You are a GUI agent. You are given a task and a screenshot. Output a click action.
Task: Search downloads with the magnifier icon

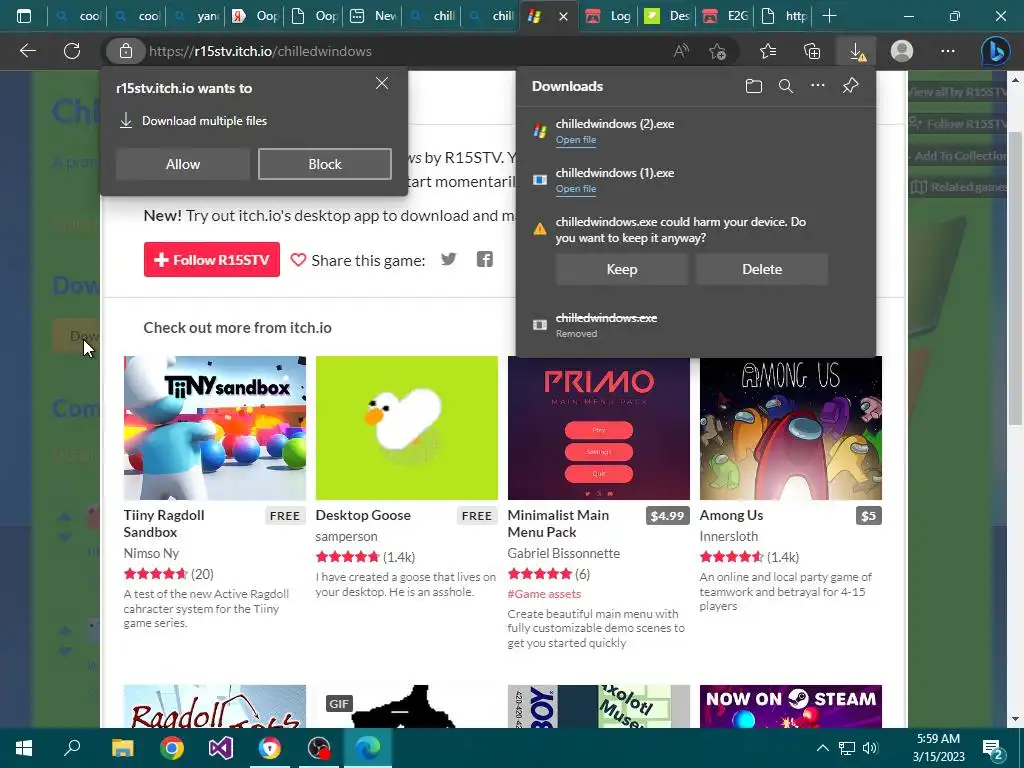pos(786,86)
